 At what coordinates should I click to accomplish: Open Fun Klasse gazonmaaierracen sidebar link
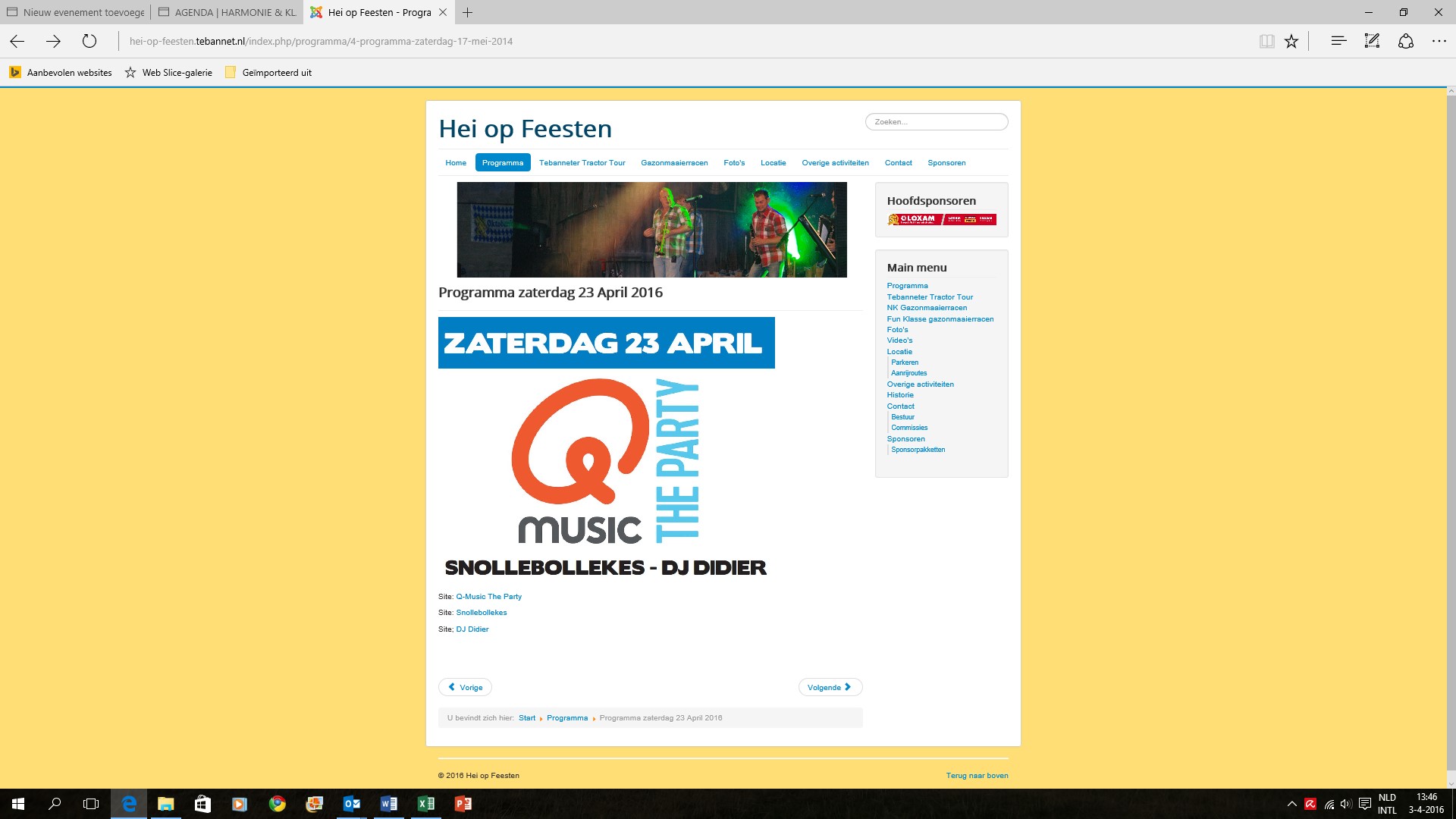pyautogui.click(x=940, y=319)
